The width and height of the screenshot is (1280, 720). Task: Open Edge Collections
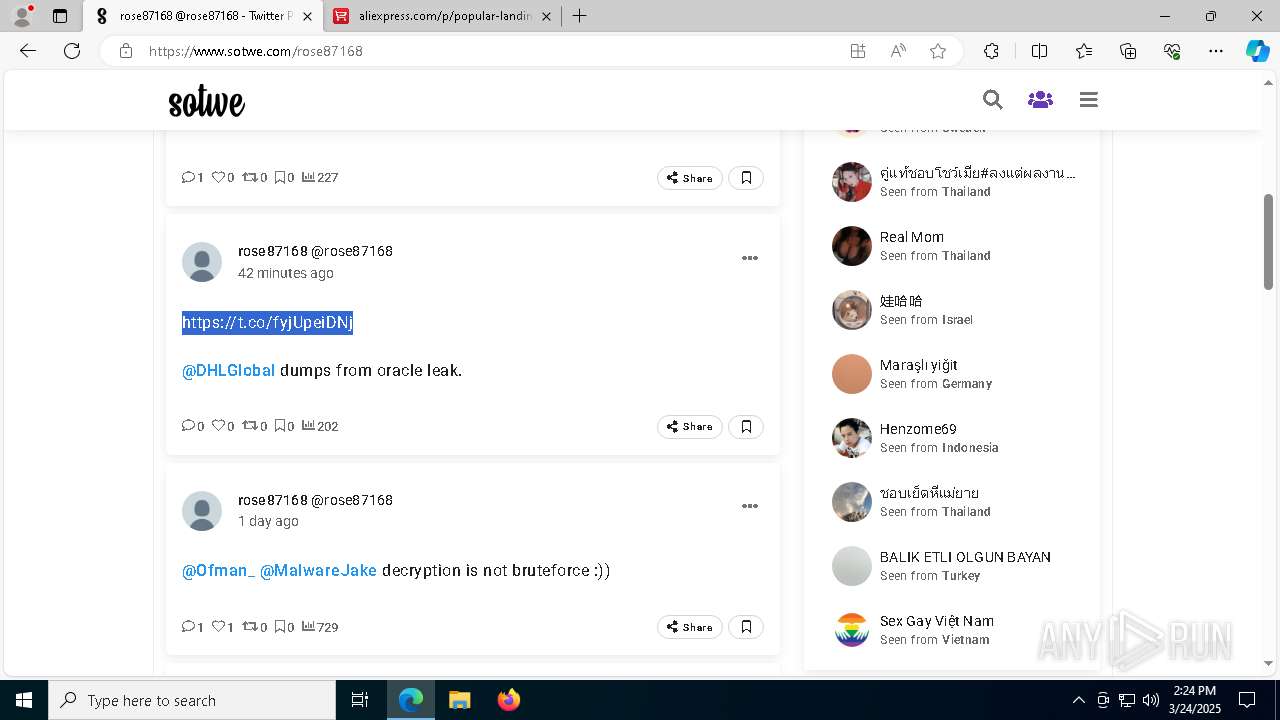click(x=1128, y=51)
